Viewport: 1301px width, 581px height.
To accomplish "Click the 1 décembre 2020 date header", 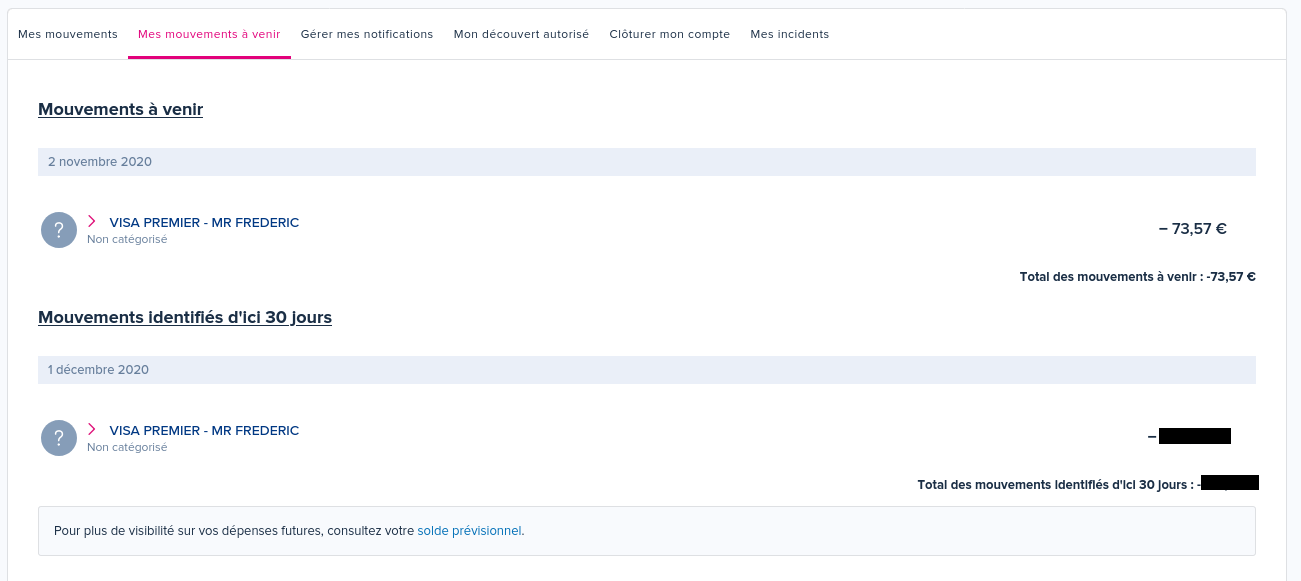I will click(98, 370).
